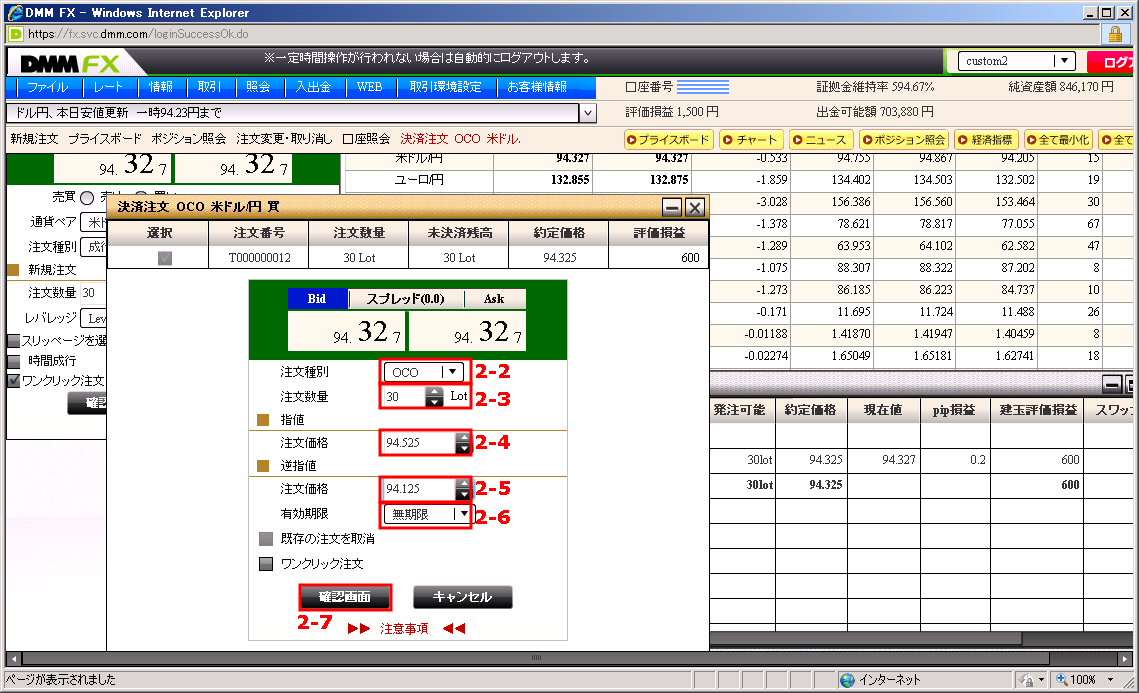Open the レート menu

click(108, 87)
